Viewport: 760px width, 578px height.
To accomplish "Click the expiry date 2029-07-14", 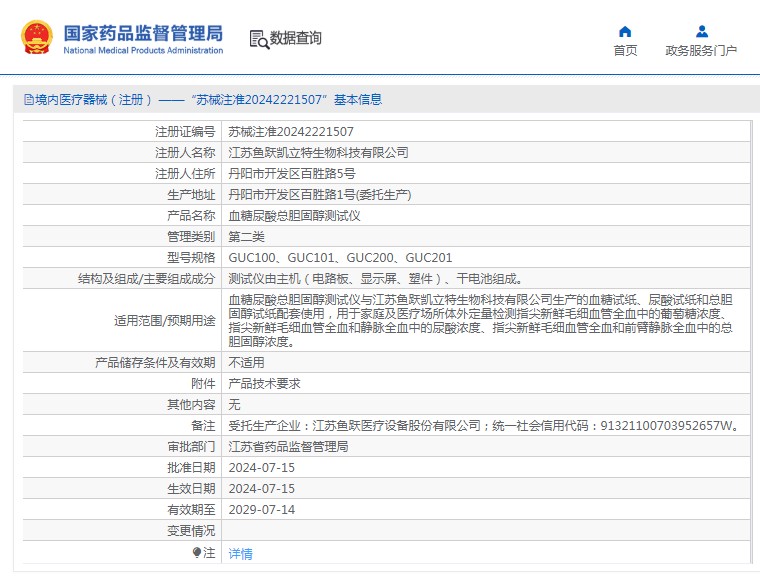I will [261, 510].
